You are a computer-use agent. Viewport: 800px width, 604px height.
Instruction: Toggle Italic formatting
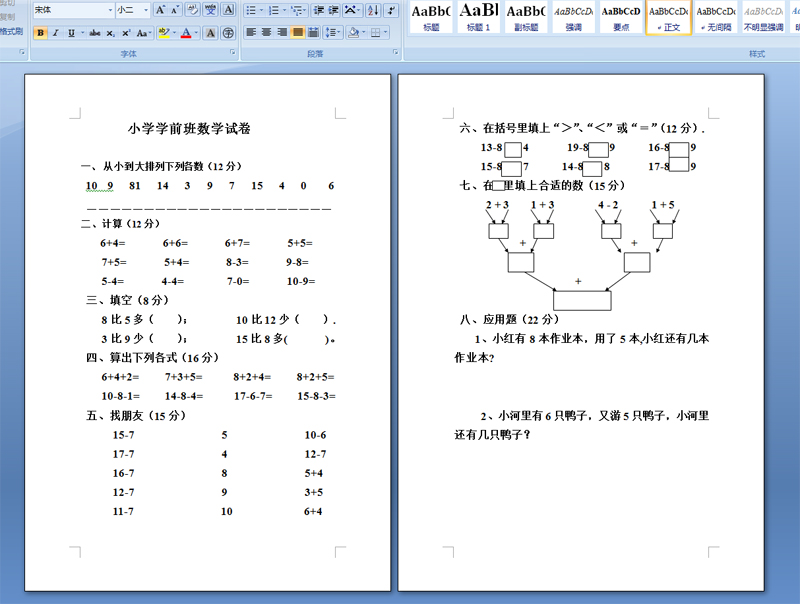56,33
